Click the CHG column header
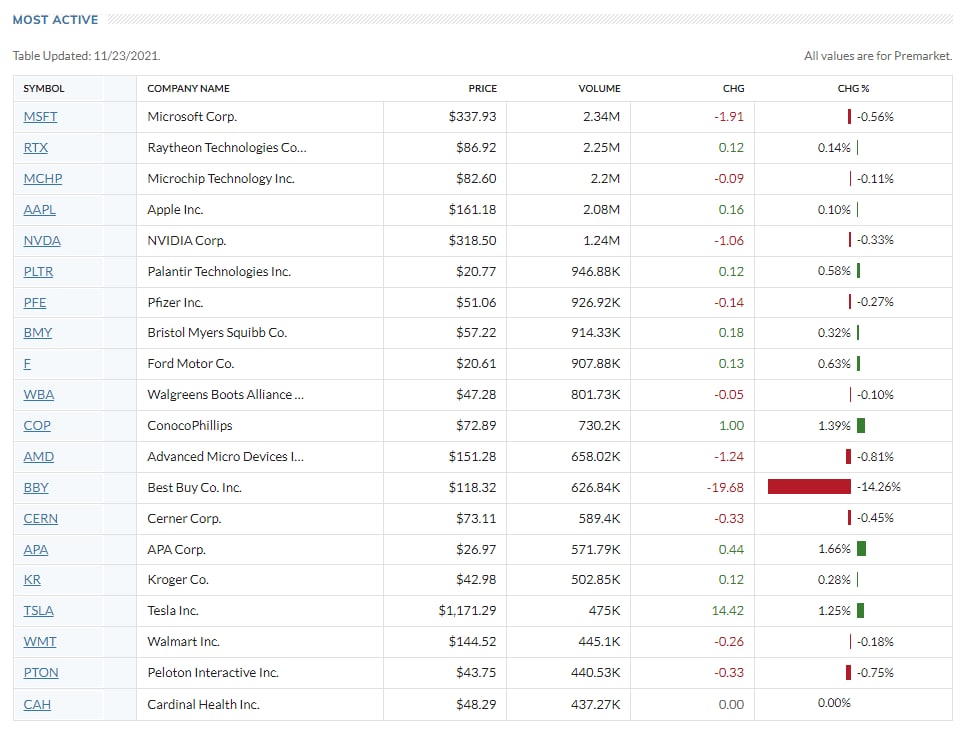Screen dimensions: 968x737 733,88
